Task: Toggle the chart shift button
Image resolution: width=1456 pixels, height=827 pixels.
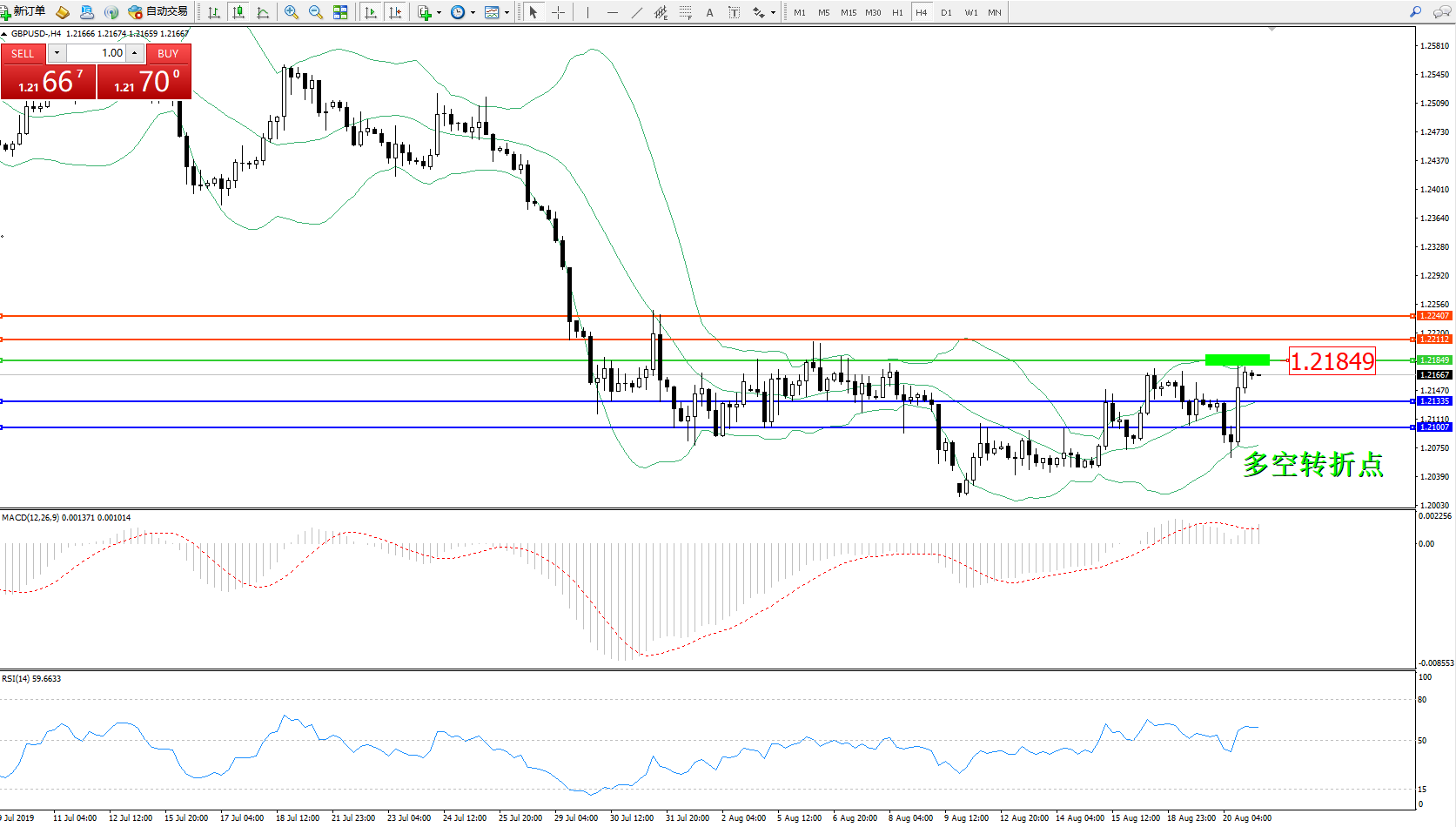Action: [x=395, y=12]
